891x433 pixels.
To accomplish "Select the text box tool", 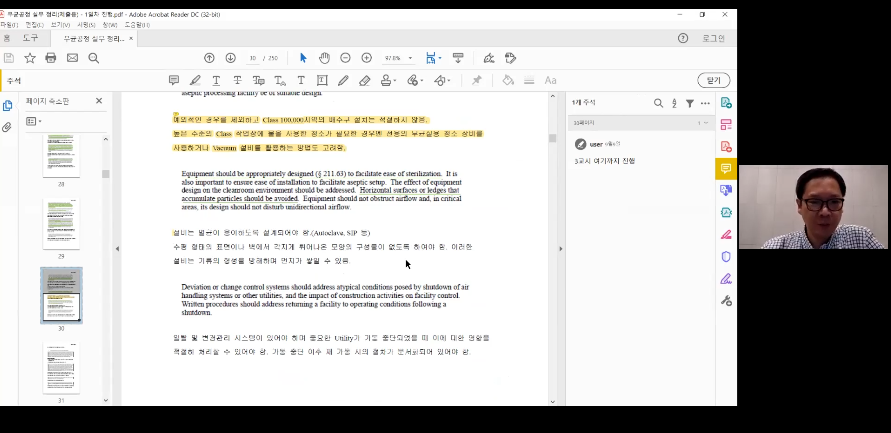I will [322, 81].
